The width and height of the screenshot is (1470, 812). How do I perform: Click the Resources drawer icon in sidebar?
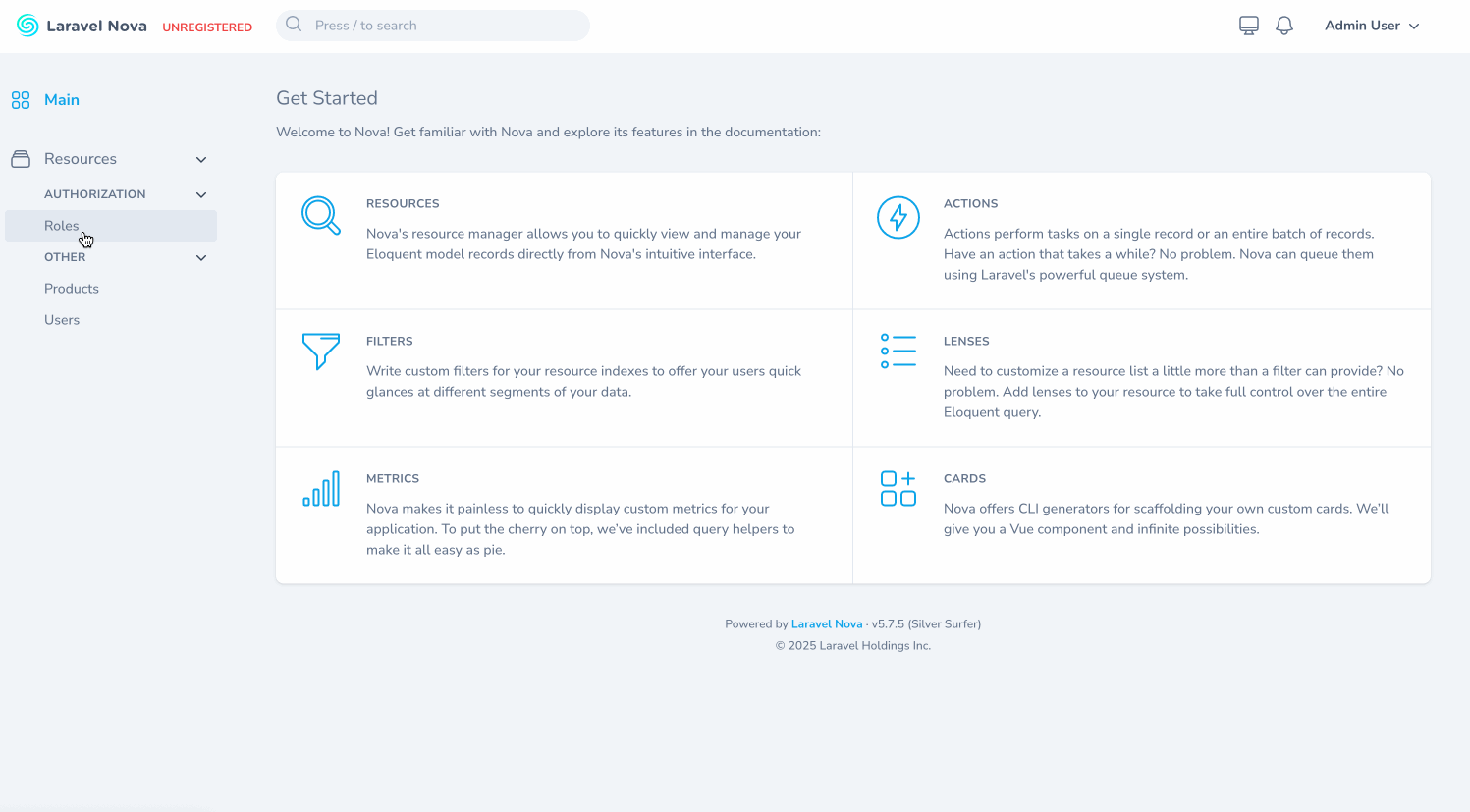point(21,158)
